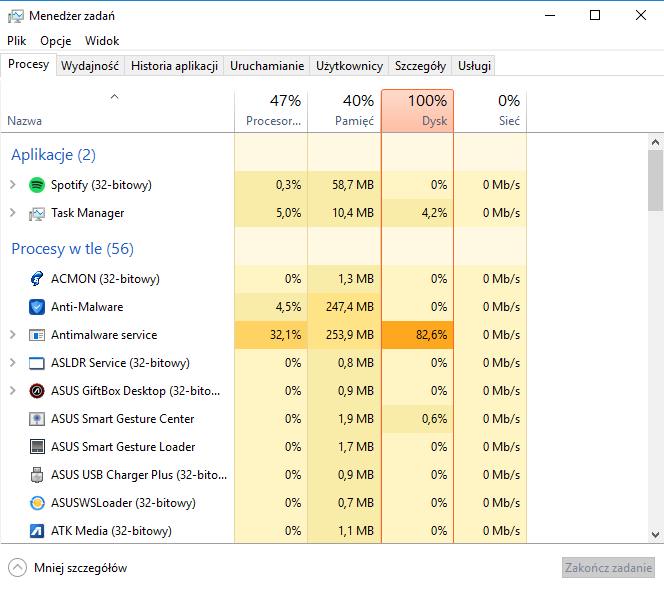Screen dimensions: 664x589
Task: Click the 4,2% disk cell for Task Manager
Action: click(418, 213)
